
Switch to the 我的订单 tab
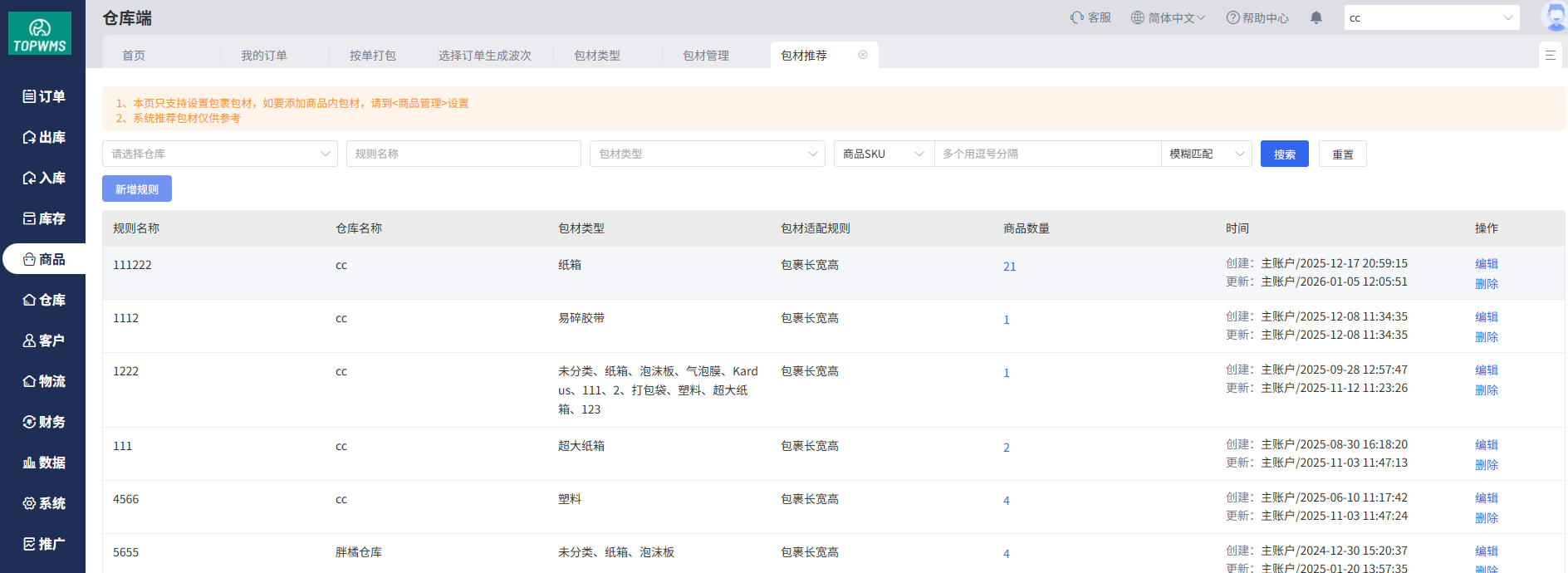[263, 56]
